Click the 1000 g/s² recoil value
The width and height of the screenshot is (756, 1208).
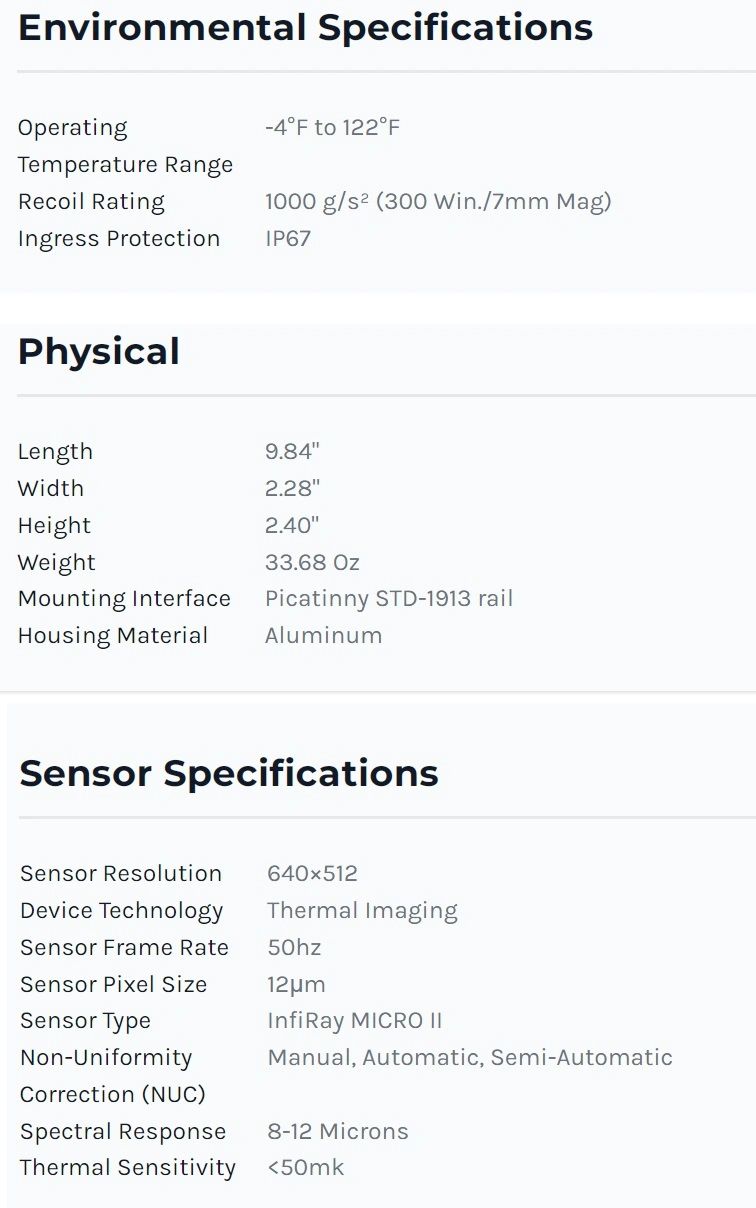pyautogui.click(x=438, y=201)
